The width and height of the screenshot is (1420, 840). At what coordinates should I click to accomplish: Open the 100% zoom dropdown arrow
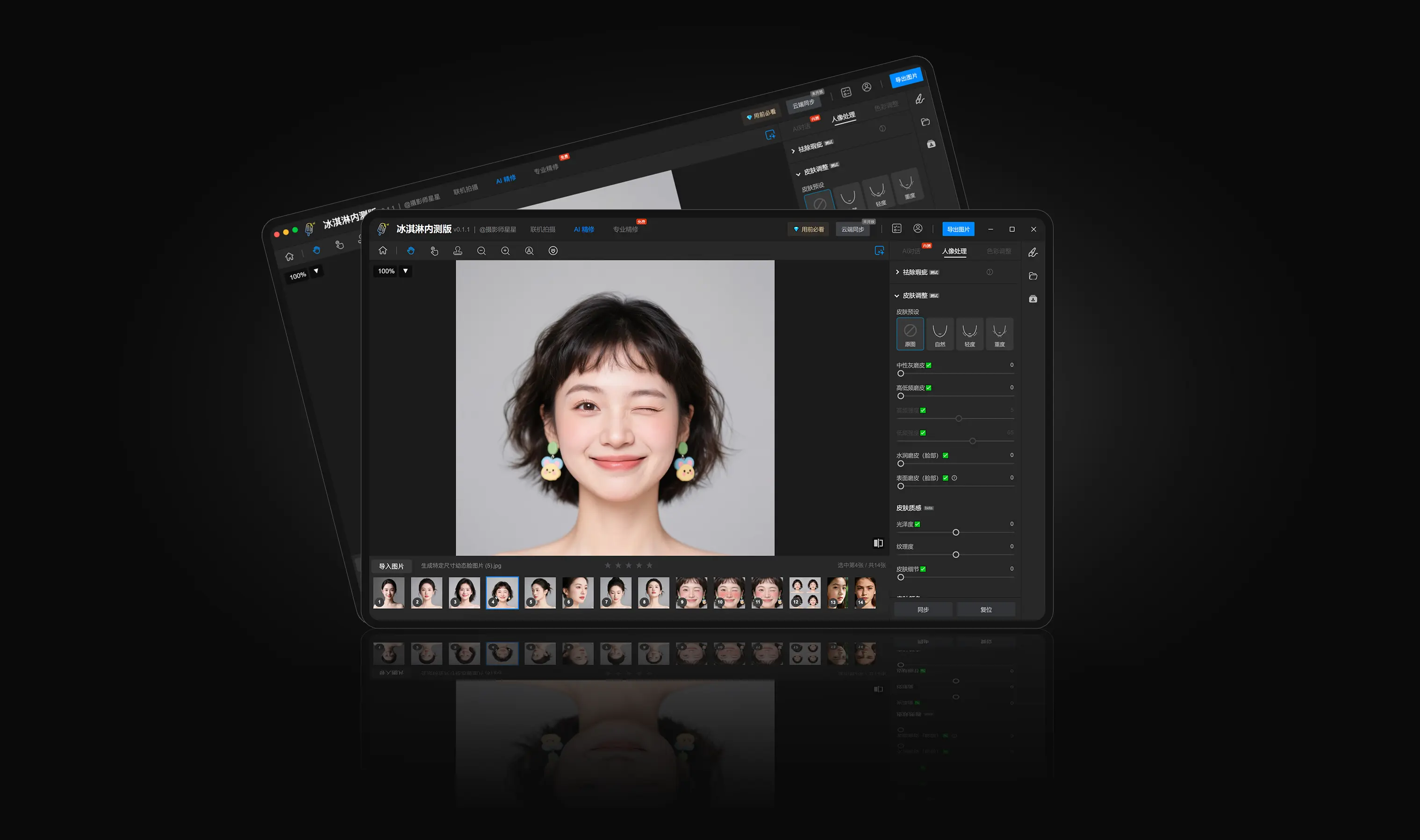tap(405, 271)
